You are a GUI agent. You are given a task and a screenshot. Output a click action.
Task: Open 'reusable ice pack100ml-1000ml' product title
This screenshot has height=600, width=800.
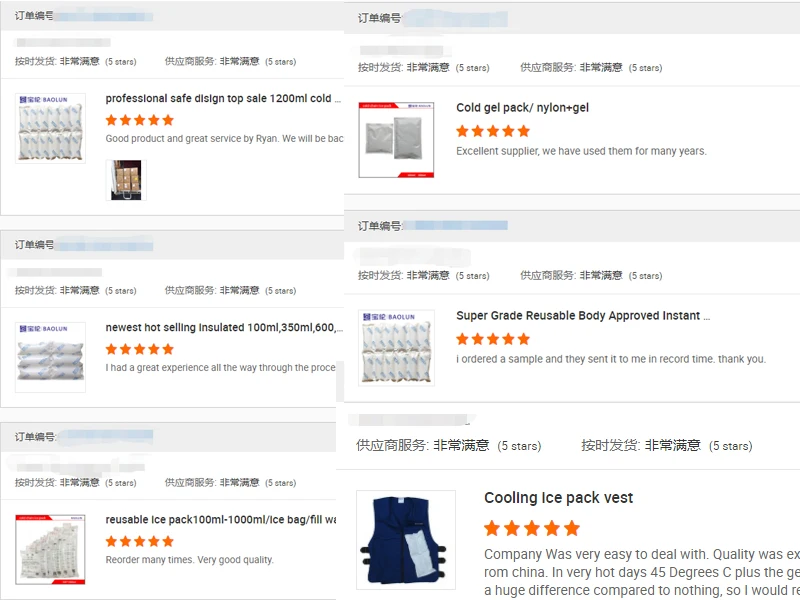pyautogui.click(x=221, y=519)
